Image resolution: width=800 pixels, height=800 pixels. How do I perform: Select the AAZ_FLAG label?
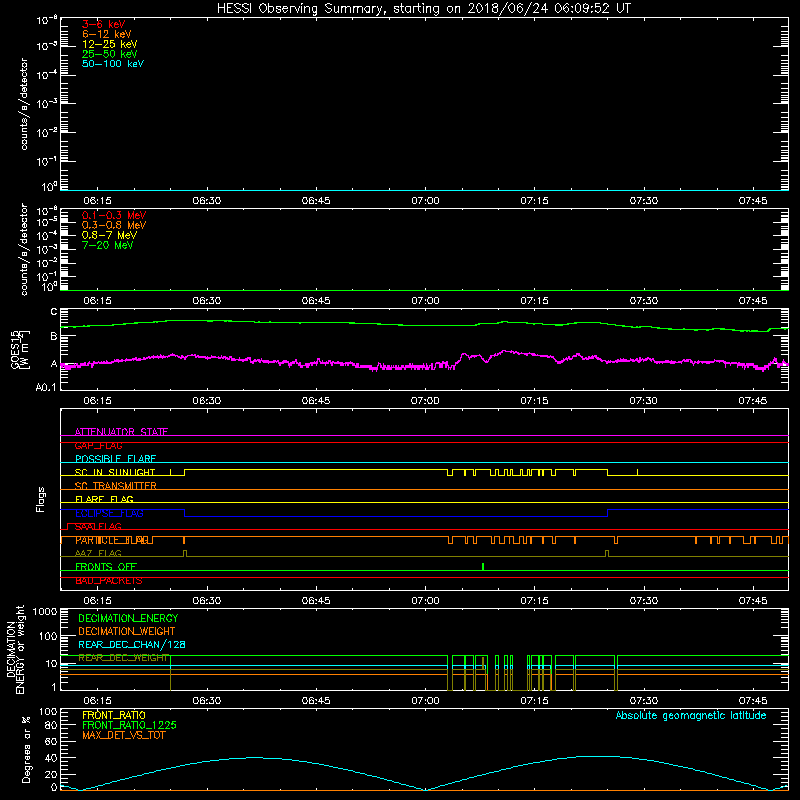tap(98, 553)
